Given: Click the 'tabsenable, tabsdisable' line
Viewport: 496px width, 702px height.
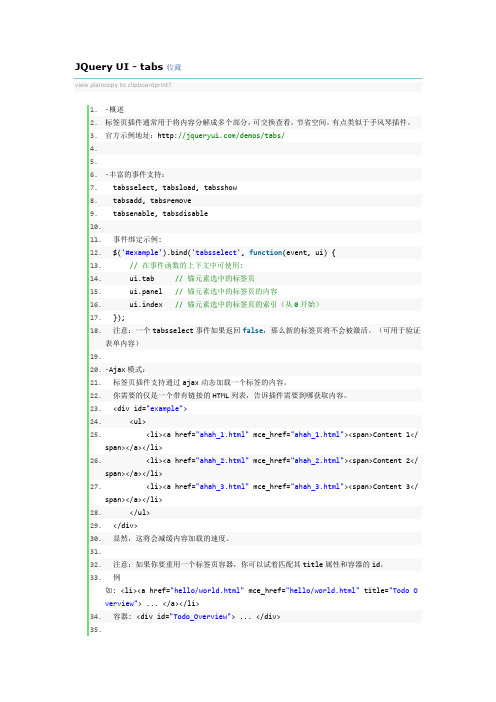Looking at the screenshot, I should pyautogui.click(x=160, y=214).
